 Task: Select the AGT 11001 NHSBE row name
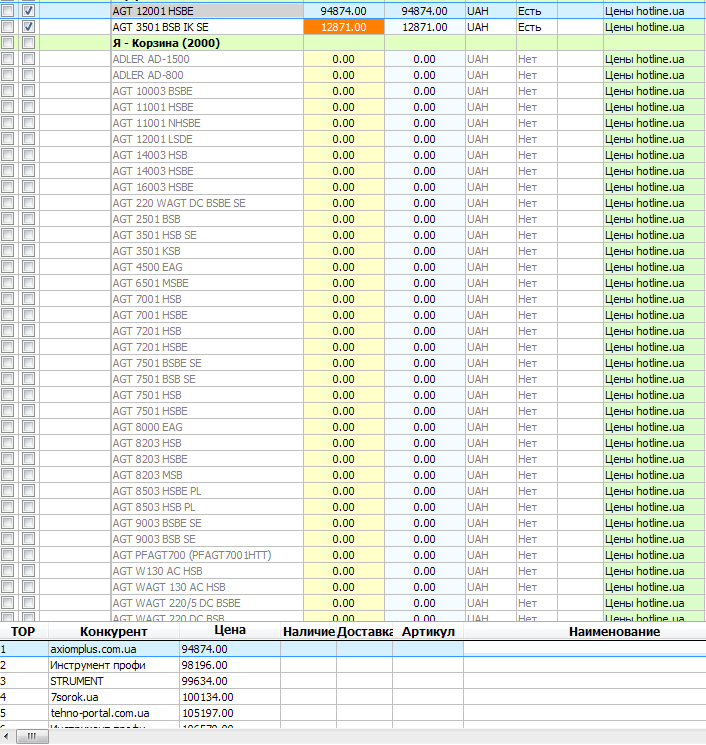[156, 123]
